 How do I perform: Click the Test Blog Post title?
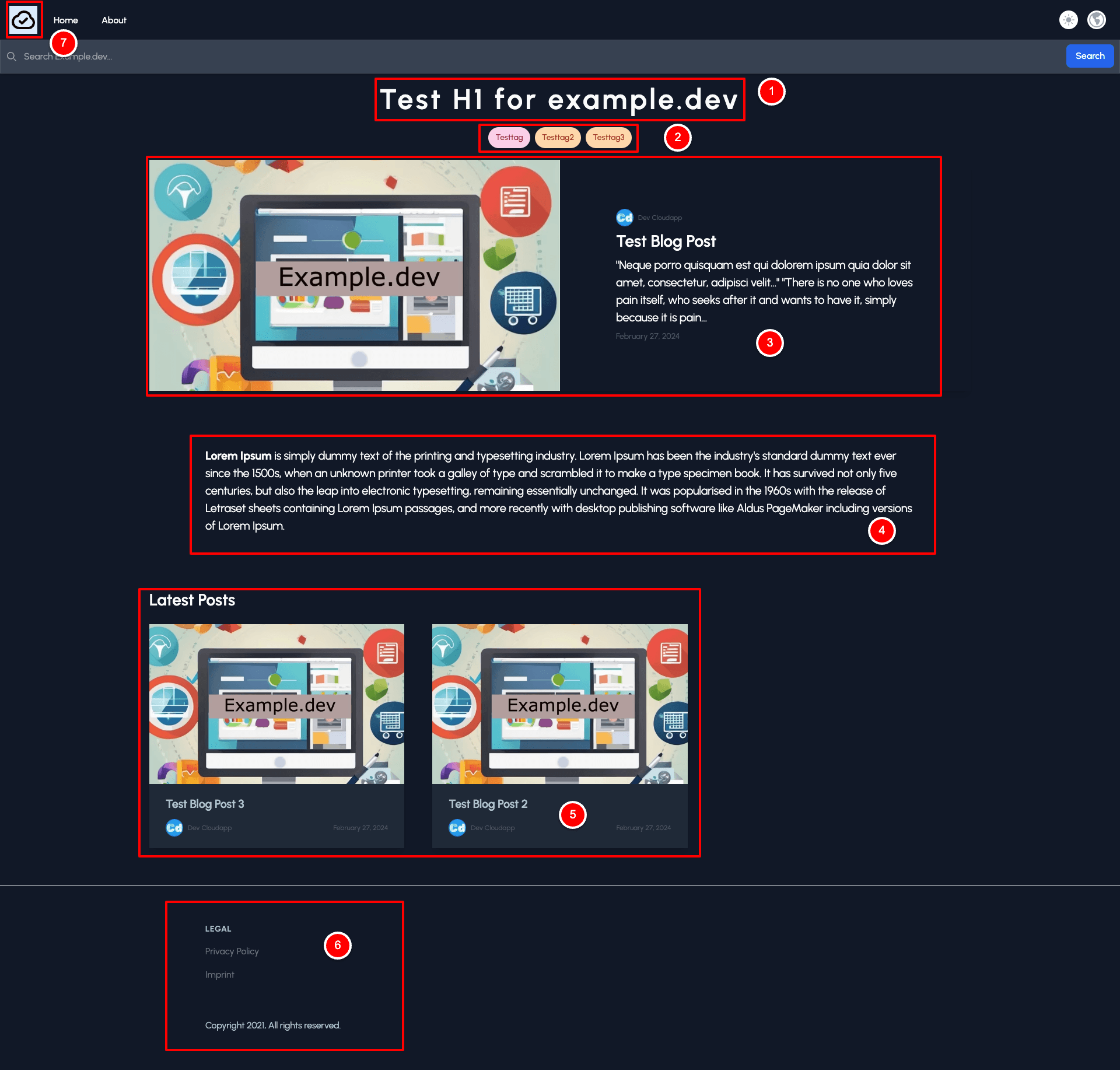666,242
